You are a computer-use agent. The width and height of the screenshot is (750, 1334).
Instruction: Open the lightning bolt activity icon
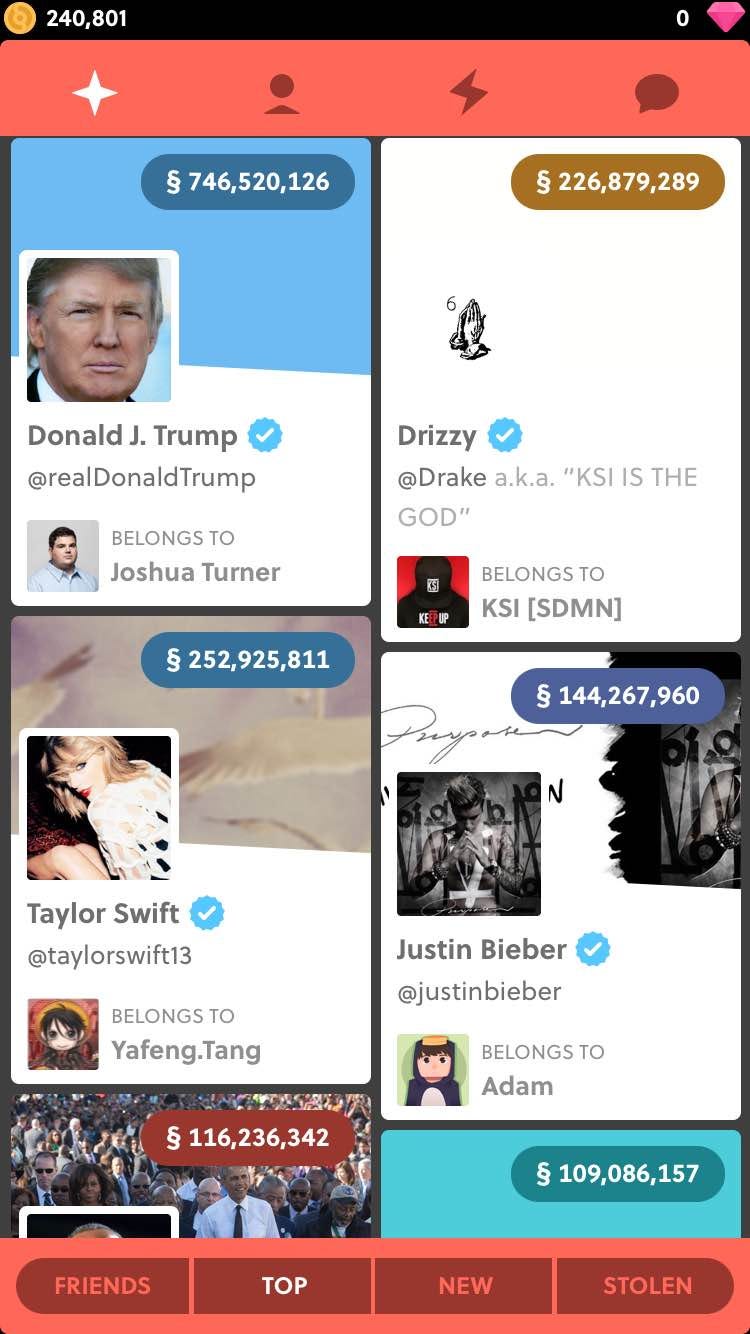[x=469, y=93]
